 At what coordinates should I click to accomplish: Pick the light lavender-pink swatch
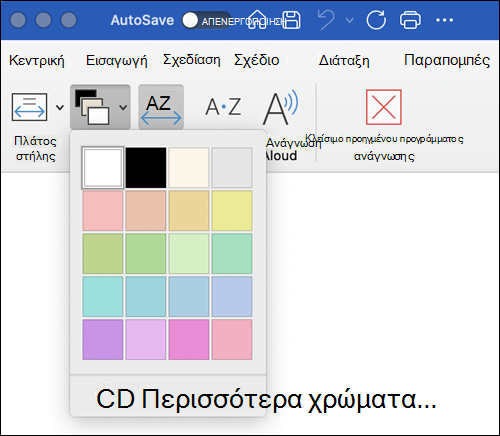[146, 340]
